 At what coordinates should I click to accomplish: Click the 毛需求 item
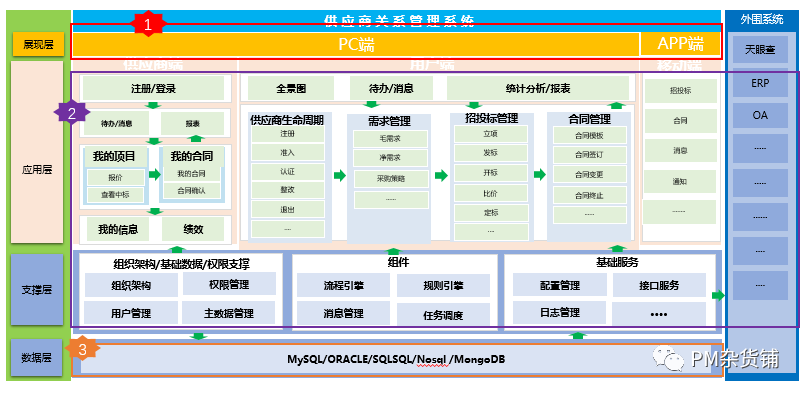coord(390,139)
